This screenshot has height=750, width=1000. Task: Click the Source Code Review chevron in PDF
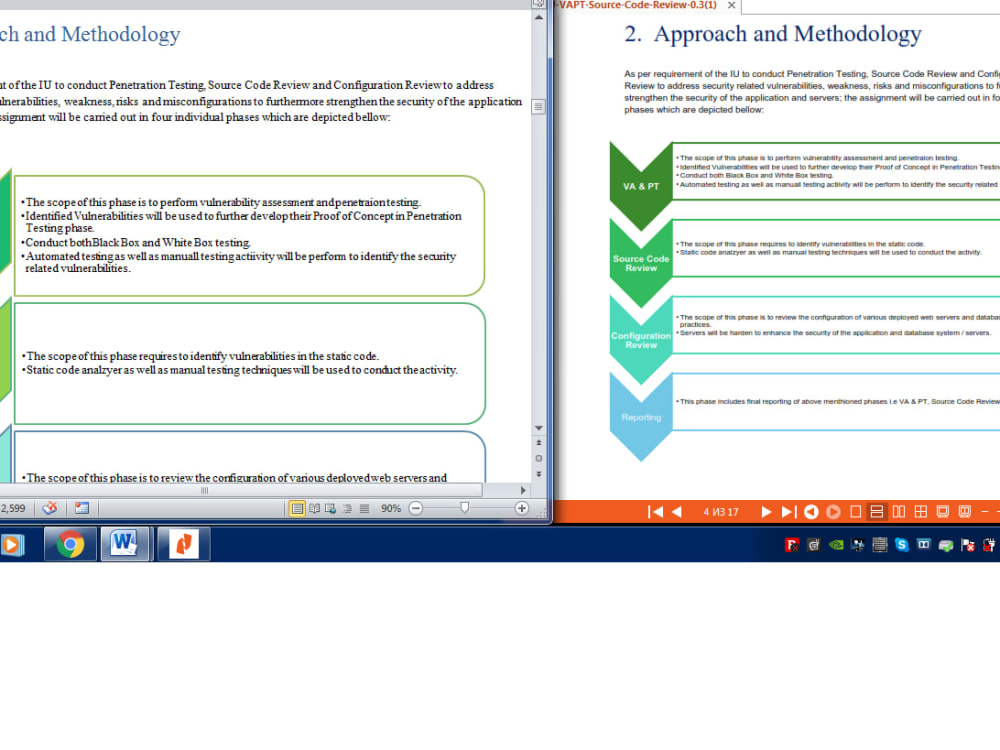tap(641, 263)
